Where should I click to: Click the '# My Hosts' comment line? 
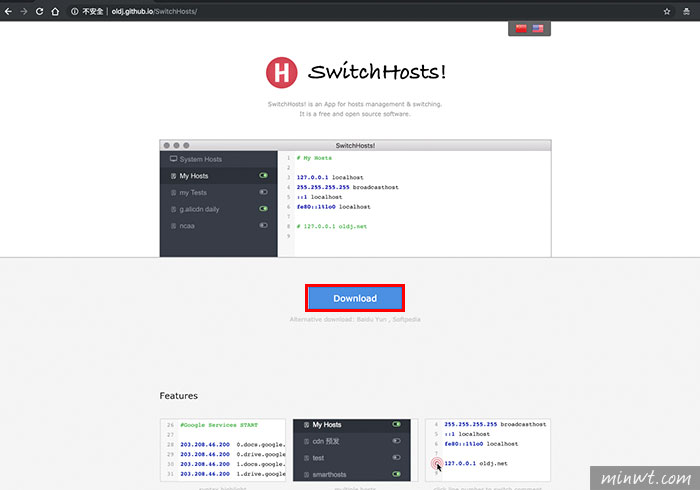coord(314,158)
